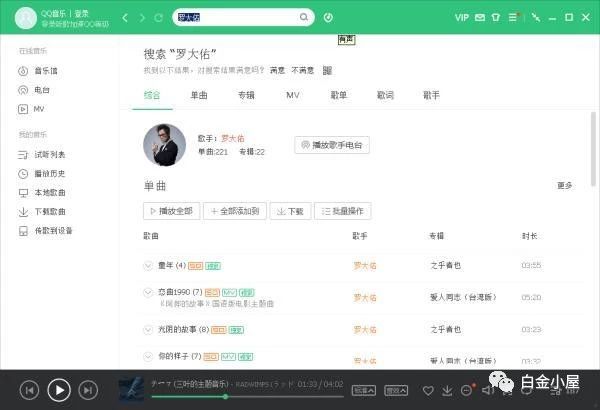Click the results vertical scrollbar
Image resolution: width=600 pixels, height=410 pixels.
click(593, 149)
